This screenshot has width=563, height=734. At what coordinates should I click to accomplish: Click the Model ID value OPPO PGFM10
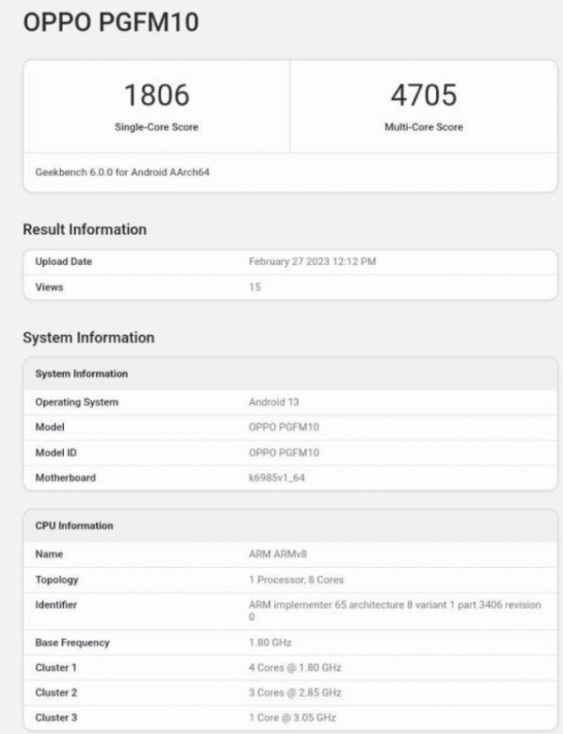click(284, 453)
